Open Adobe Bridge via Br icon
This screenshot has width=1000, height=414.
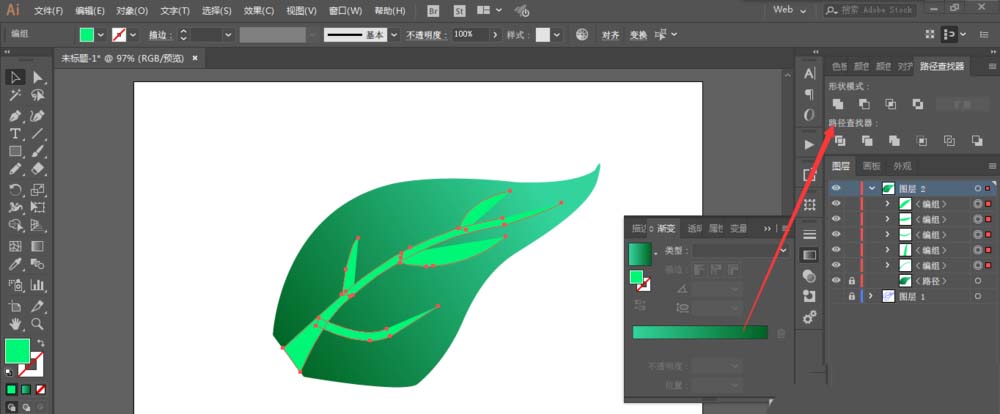tap(432, 11)
